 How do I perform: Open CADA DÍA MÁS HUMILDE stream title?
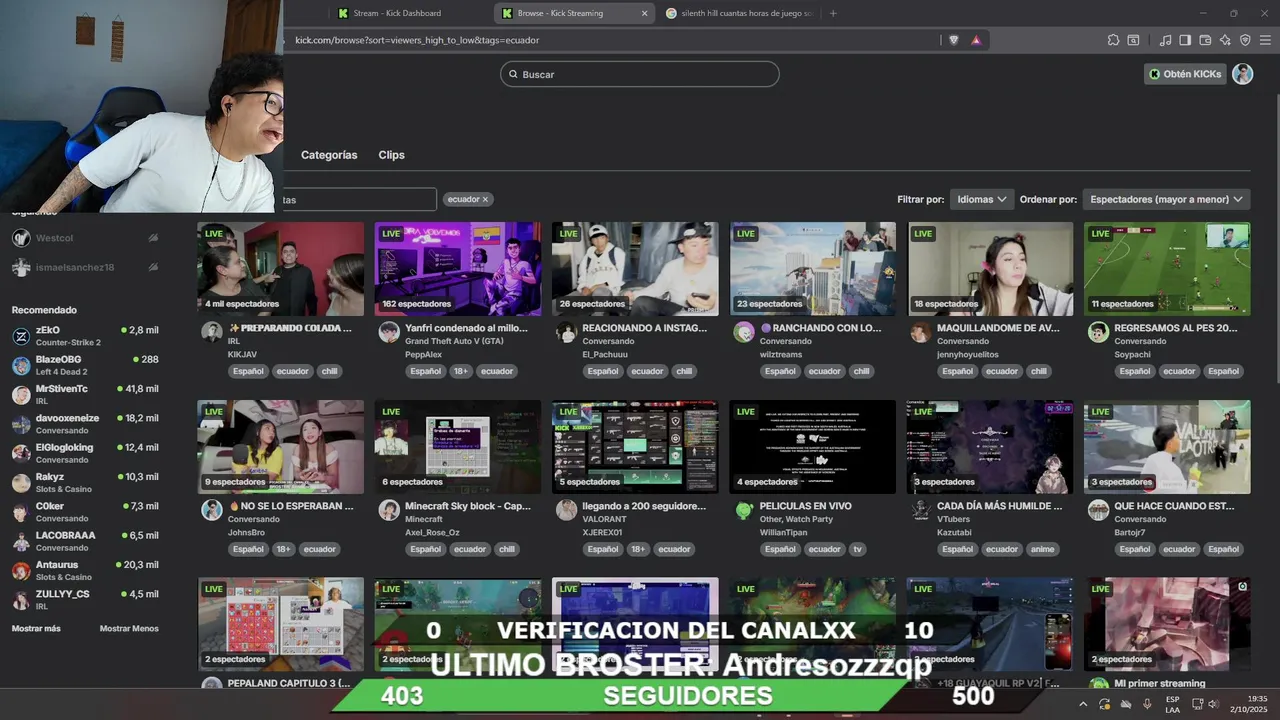(999, 506)
